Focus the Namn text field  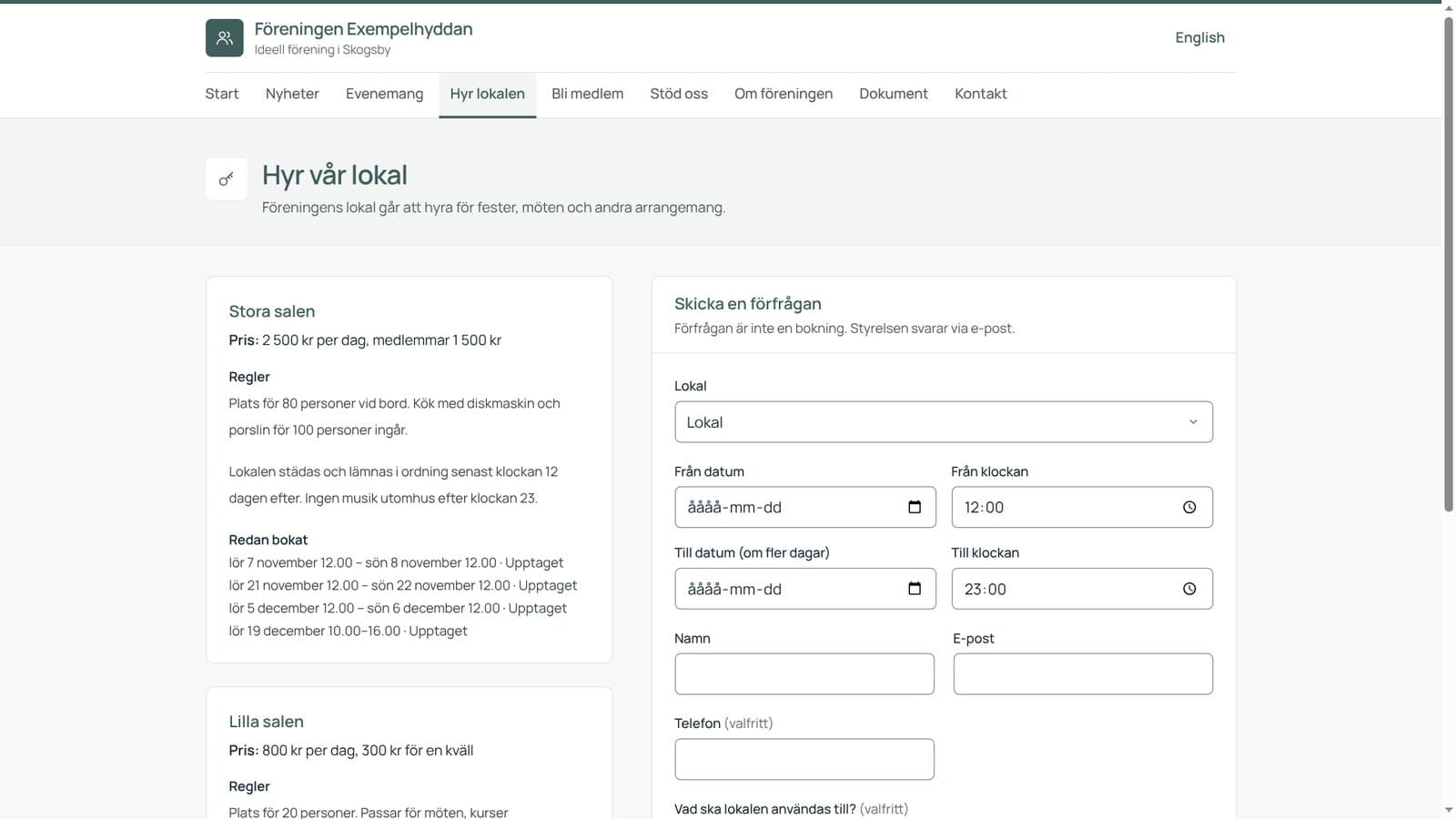point(804,674)
